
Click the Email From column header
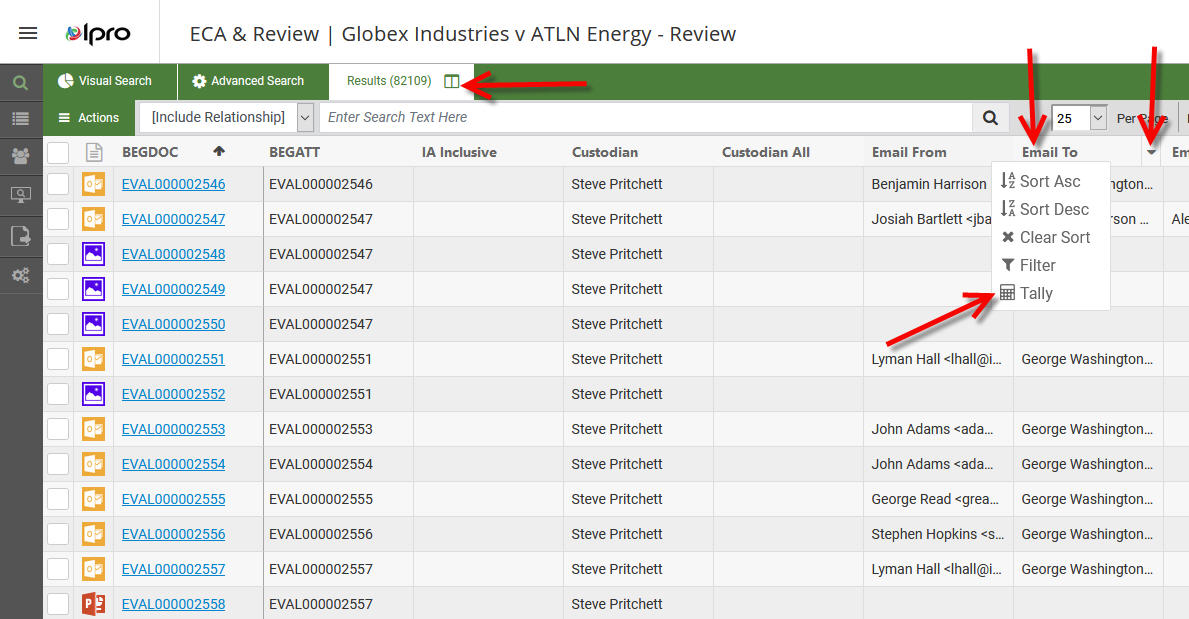pyautogui.click(x=908, y=152)
